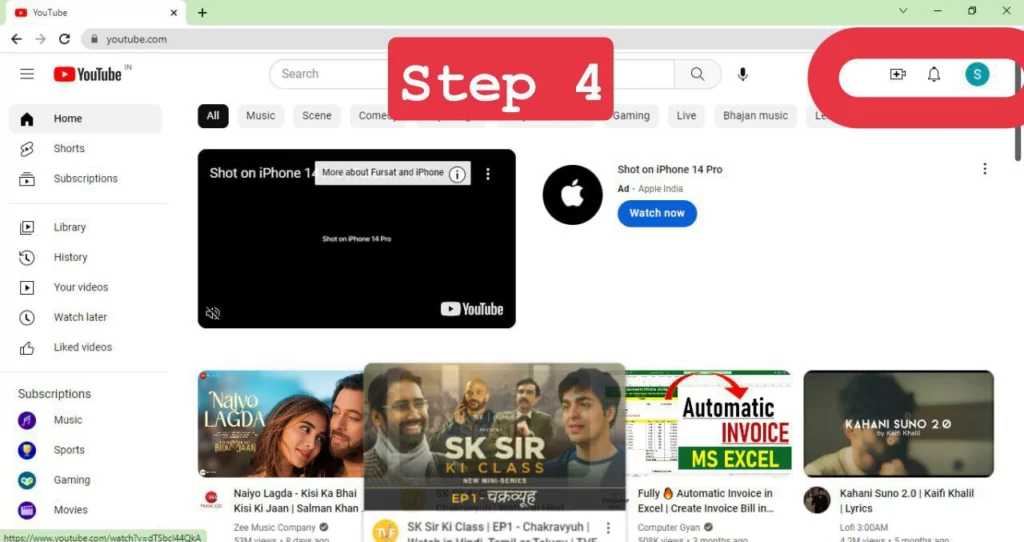Viewport: 1024px width, 542px height.
Task: Click YouTube logo on ad video
Action: click(x=472, y=309)
